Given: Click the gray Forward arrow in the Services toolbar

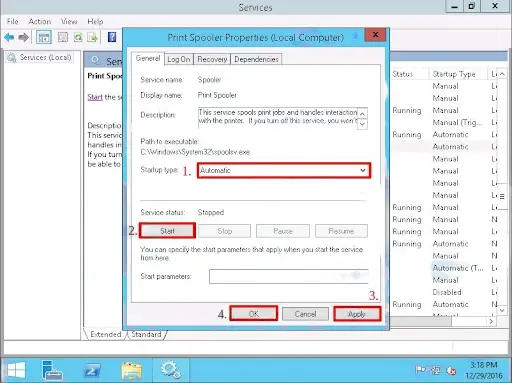Looking at the screenshot, I should [23, 37].
